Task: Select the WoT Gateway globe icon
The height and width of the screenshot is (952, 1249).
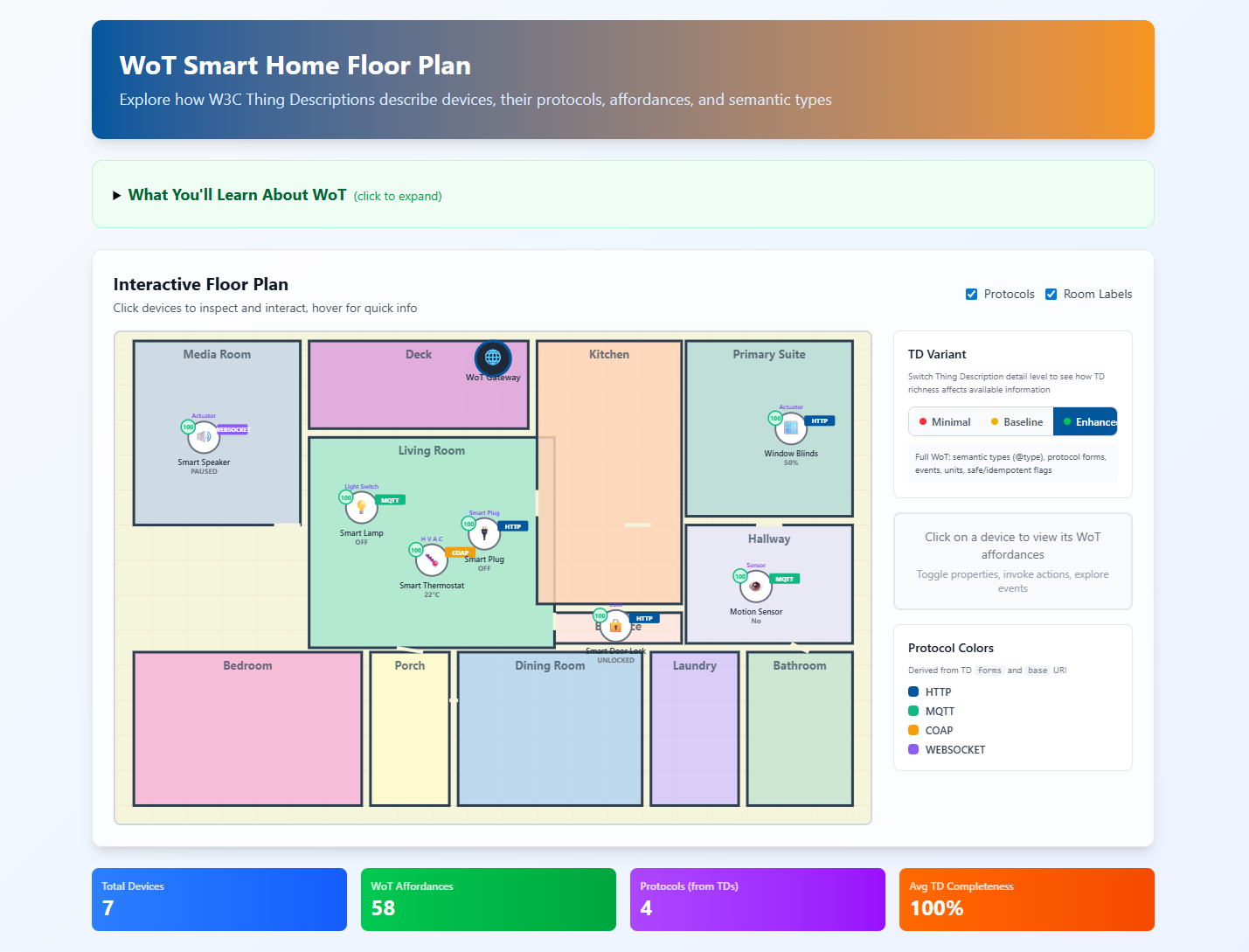Action: [493, 358]
